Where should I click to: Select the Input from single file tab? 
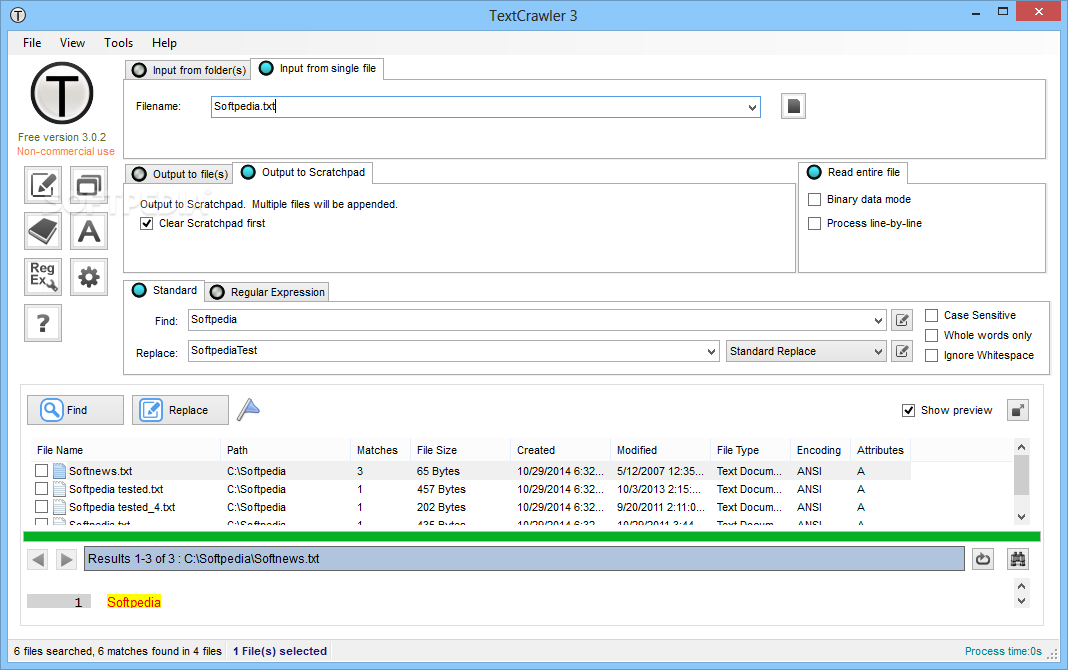pos(317,69)
